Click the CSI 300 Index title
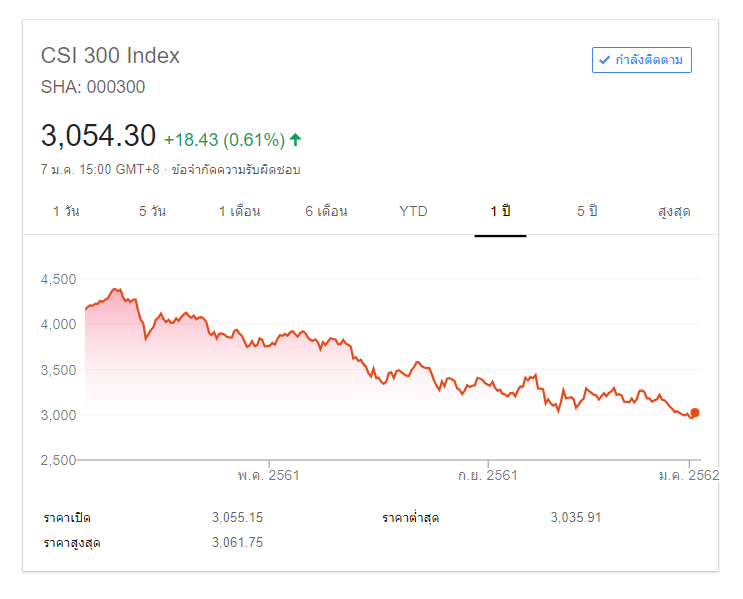Image resolution: width=743 pixels, height=599 pixels. coord(110,56)
